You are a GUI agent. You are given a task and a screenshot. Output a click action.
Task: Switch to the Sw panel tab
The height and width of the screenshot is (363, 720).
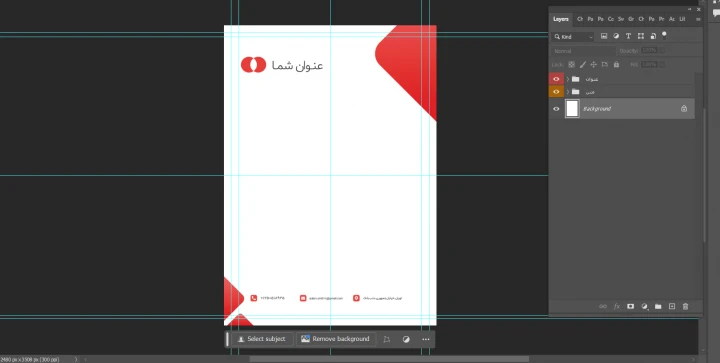pos(621,19)
